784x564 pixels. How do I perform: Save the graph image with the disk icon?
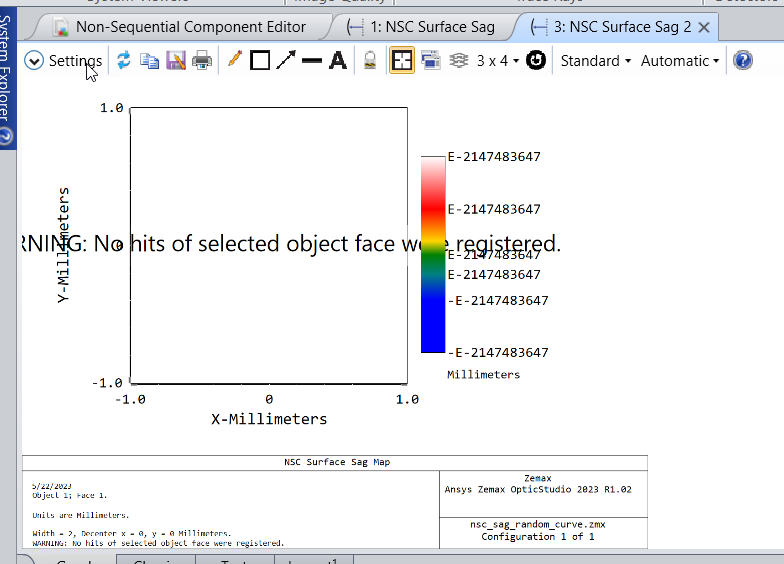click(x=176, y=60)
